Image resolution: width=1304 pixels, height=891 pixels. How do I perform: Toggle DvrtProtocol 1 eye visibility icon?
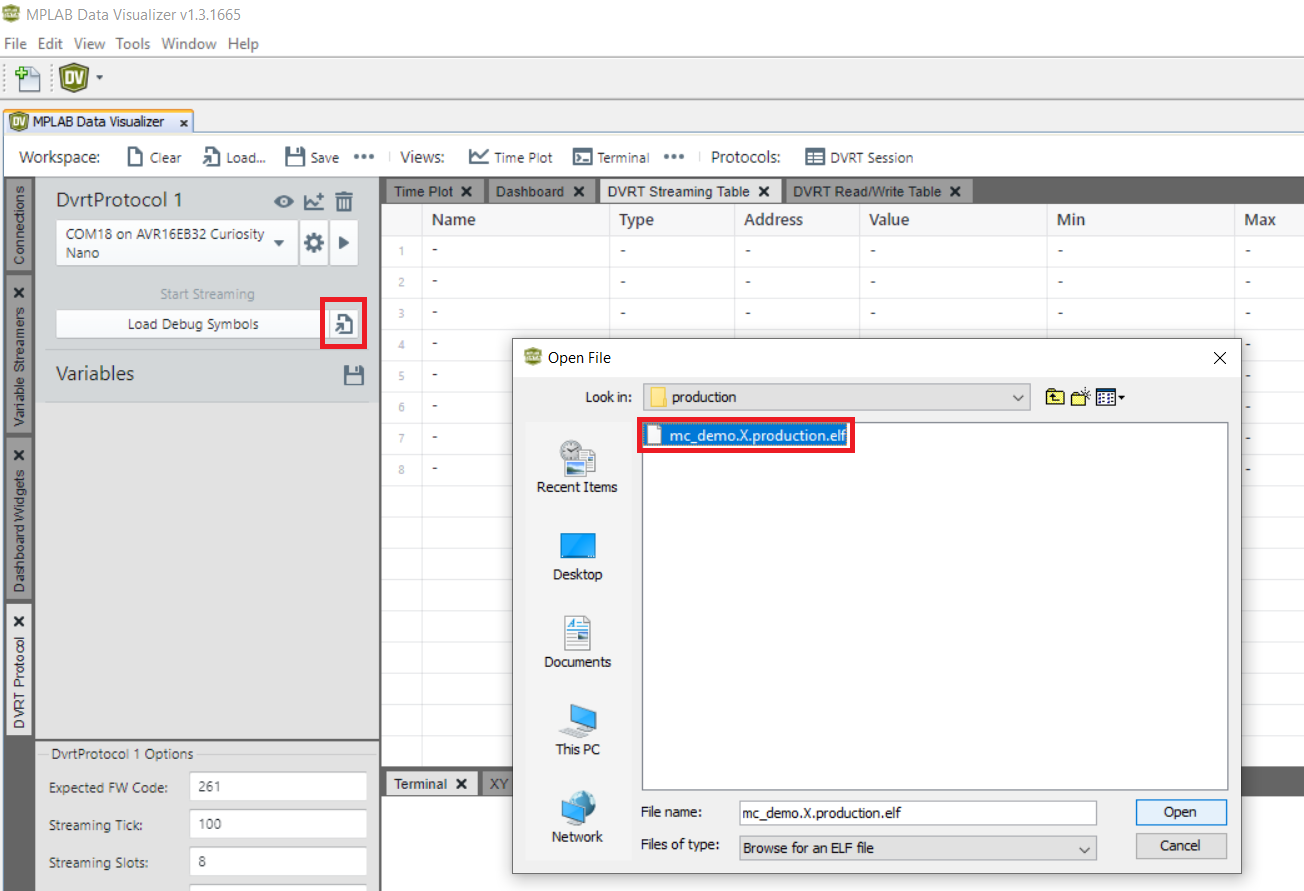[285, 202]
